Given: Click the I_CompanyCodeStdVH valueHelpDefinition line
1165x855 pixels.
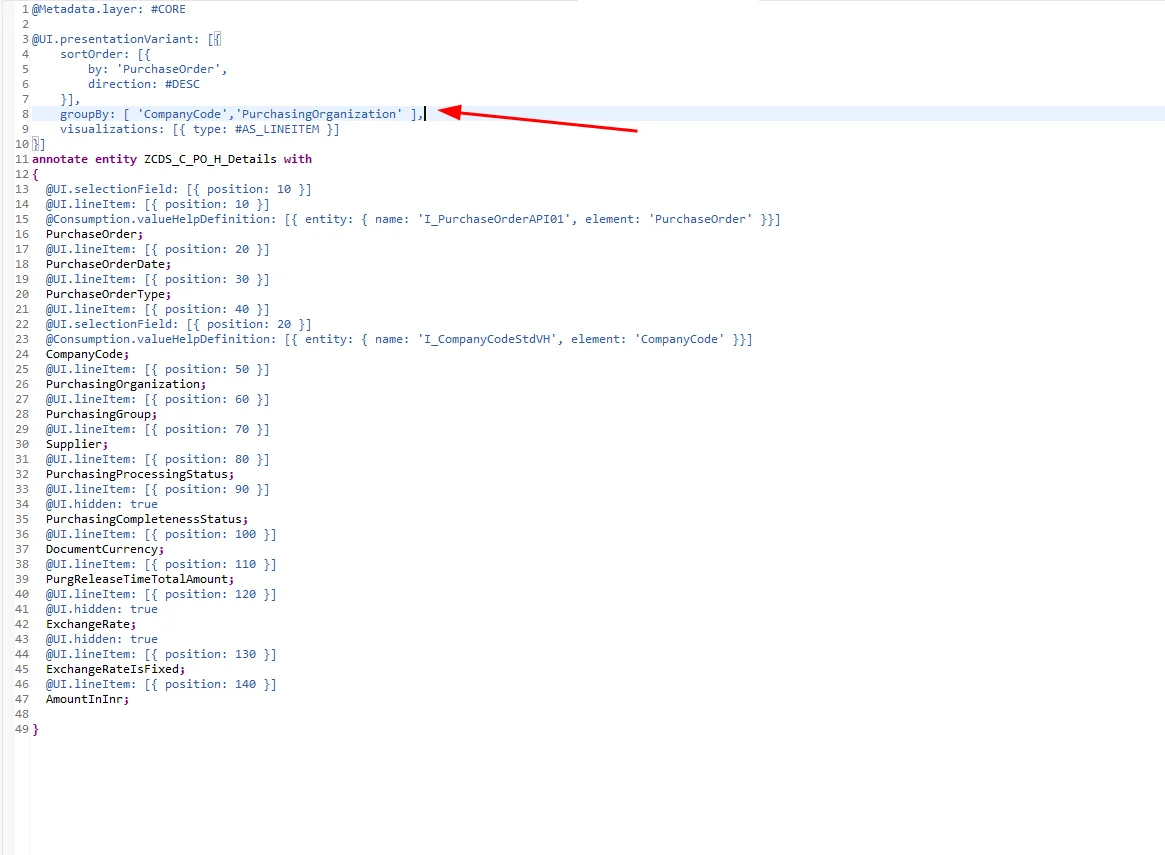Looking at the screenshot, I should [x=399, y=339].
